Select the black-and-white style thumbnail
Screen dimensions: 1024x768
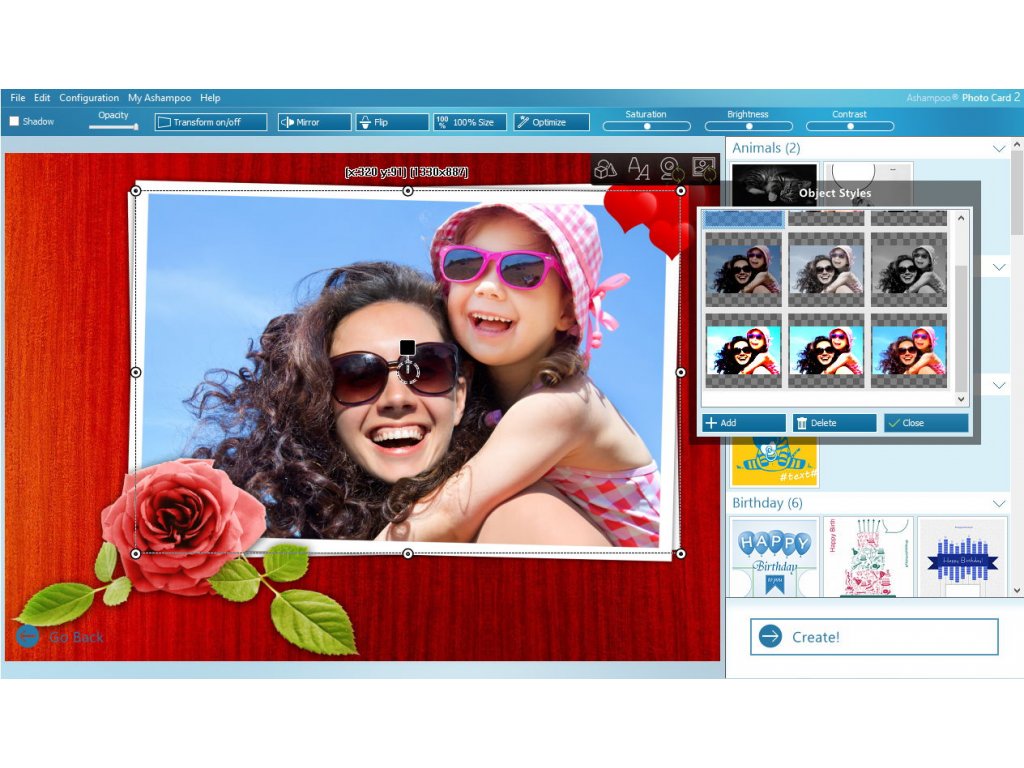pos(909,269)
